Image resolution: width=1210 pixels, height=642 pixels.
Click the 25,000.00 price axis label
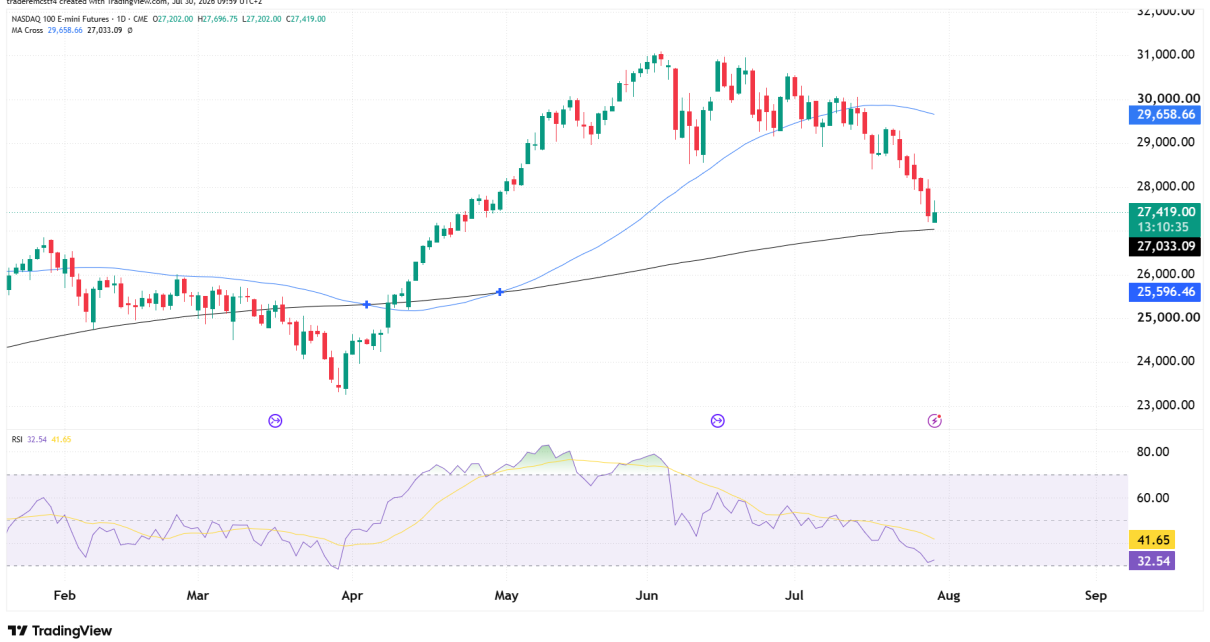point(1166,318)
